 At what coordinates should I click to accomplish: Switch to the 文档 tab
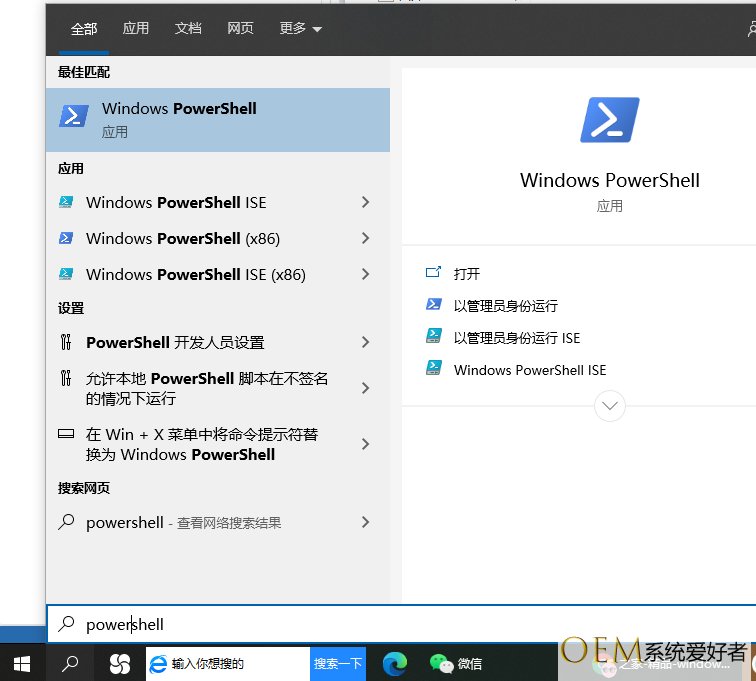pos(188,29)
